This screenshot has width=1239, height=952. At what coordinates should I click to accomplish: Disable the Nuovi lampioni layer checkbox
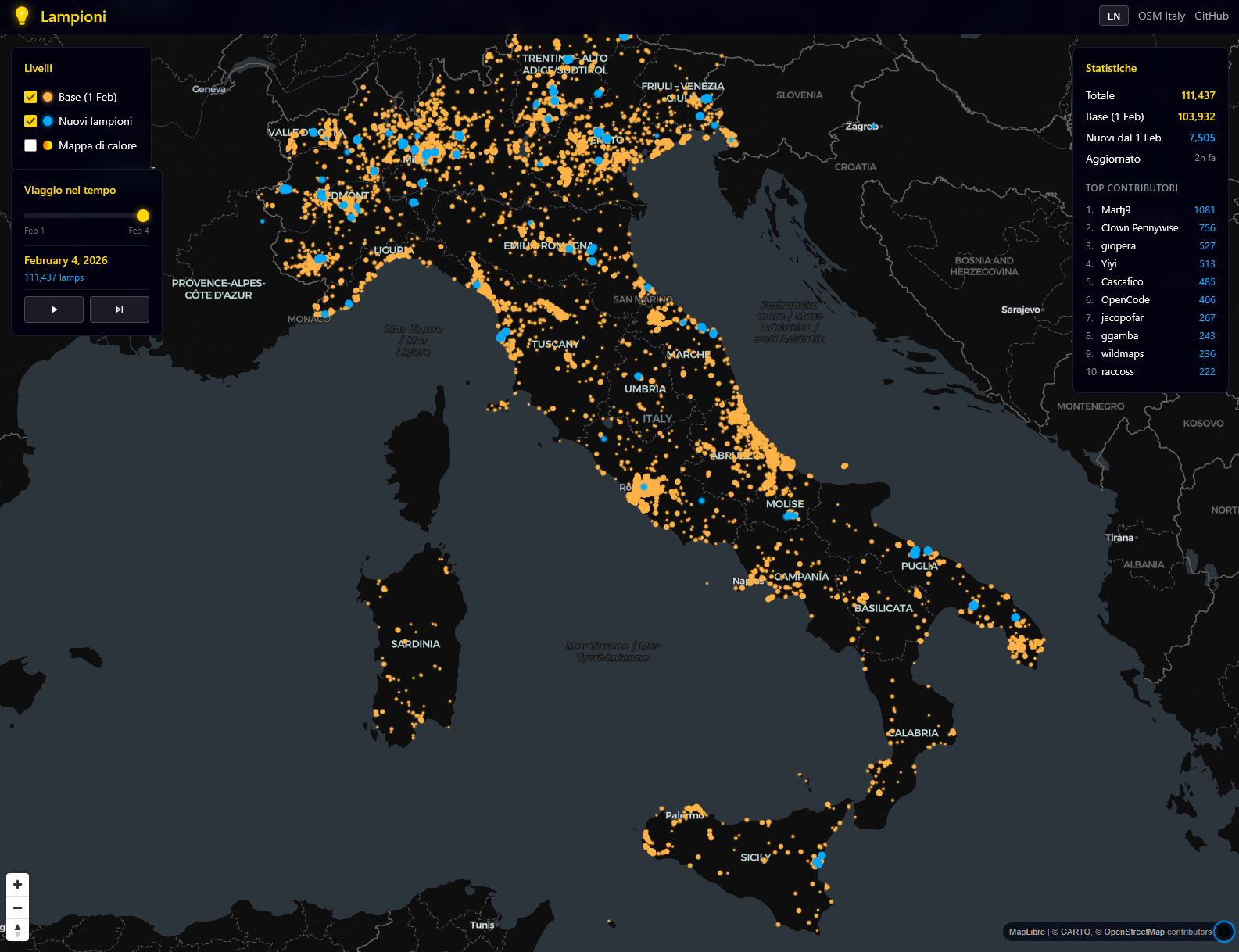[30, 121]
